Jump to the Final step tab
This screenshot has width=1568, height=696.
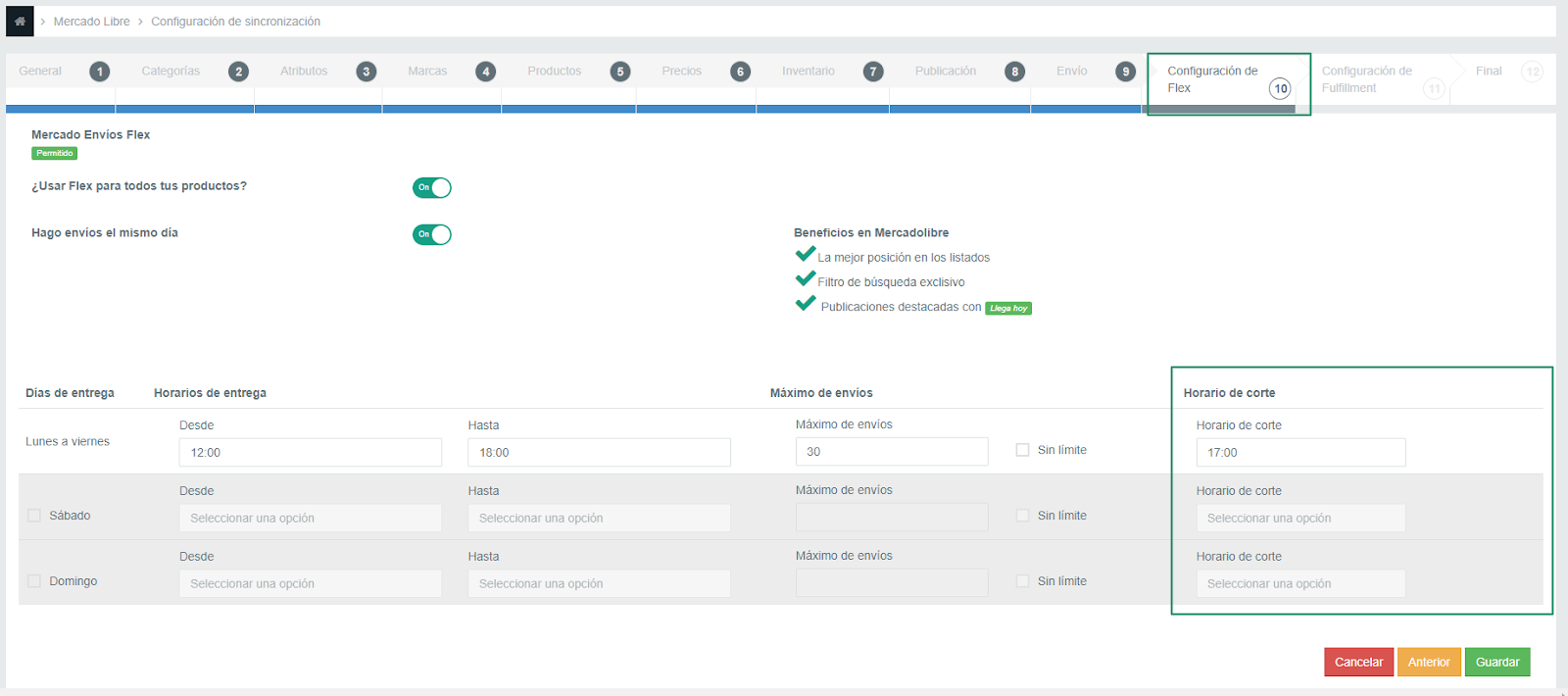[x=1489, y=71]
